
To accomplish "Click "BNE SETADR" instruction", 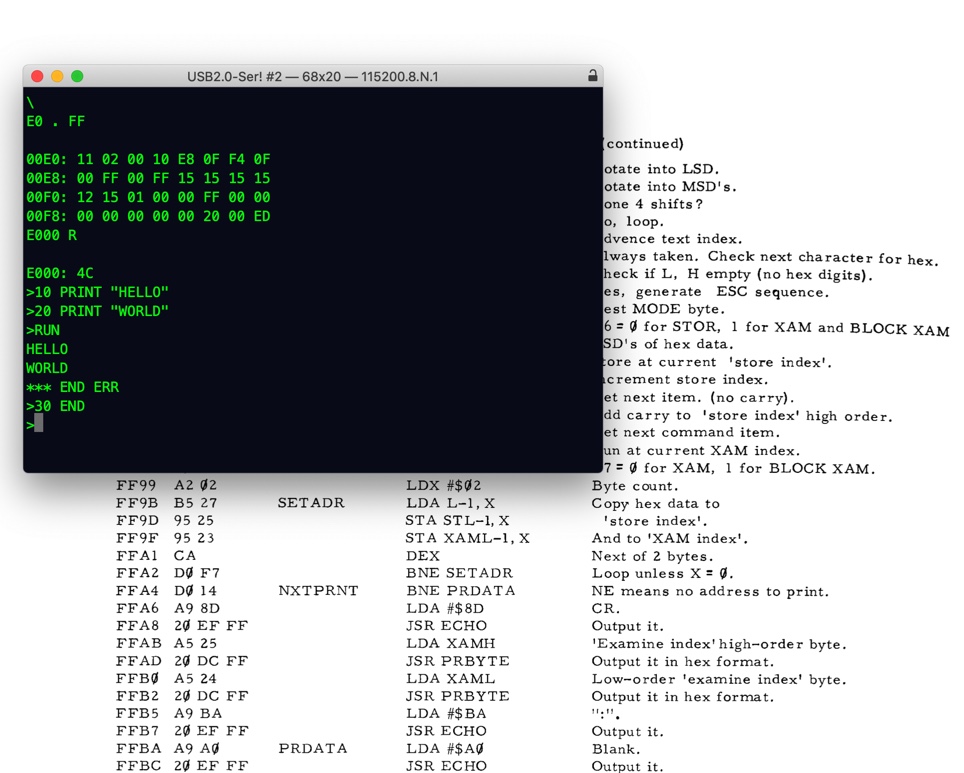I will [x=459, y=573].
